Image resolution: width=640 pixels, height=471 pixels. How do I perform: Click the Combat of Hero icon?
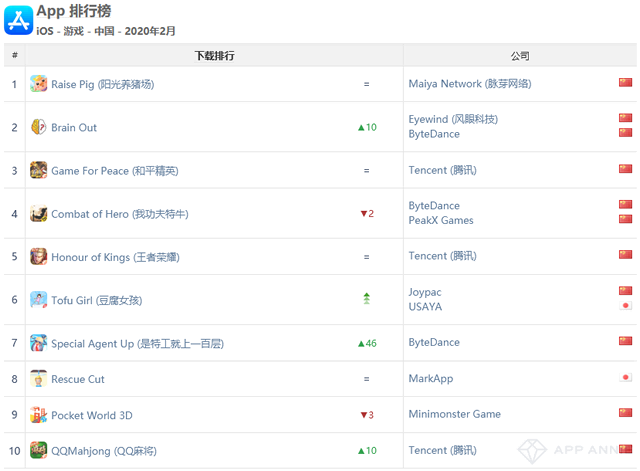click(39, 213)
